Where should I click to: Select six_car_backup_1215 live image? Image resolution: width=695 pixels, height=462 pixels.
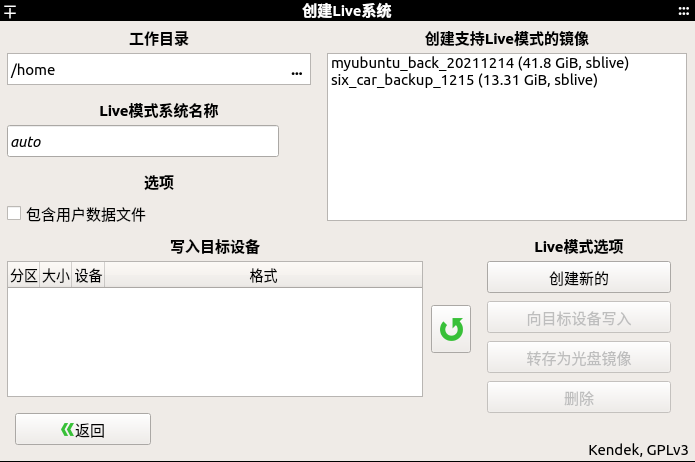(x=464, y=80)
